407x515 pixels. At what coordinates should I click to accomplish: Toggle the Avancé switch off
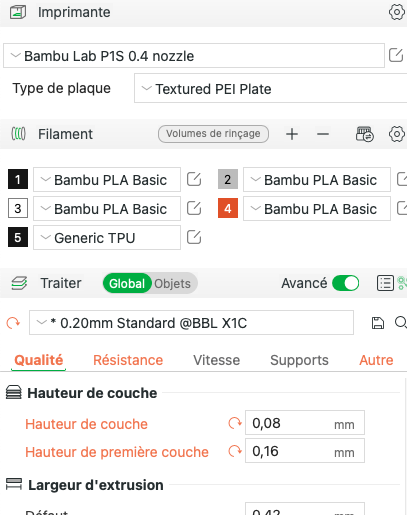[x=346, y=283]
